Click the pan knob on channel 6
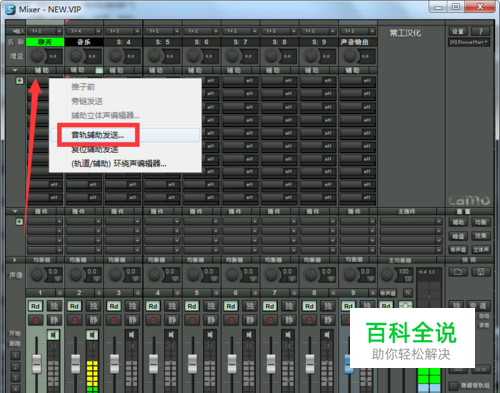The image size is (500, 393). [233, 275]
